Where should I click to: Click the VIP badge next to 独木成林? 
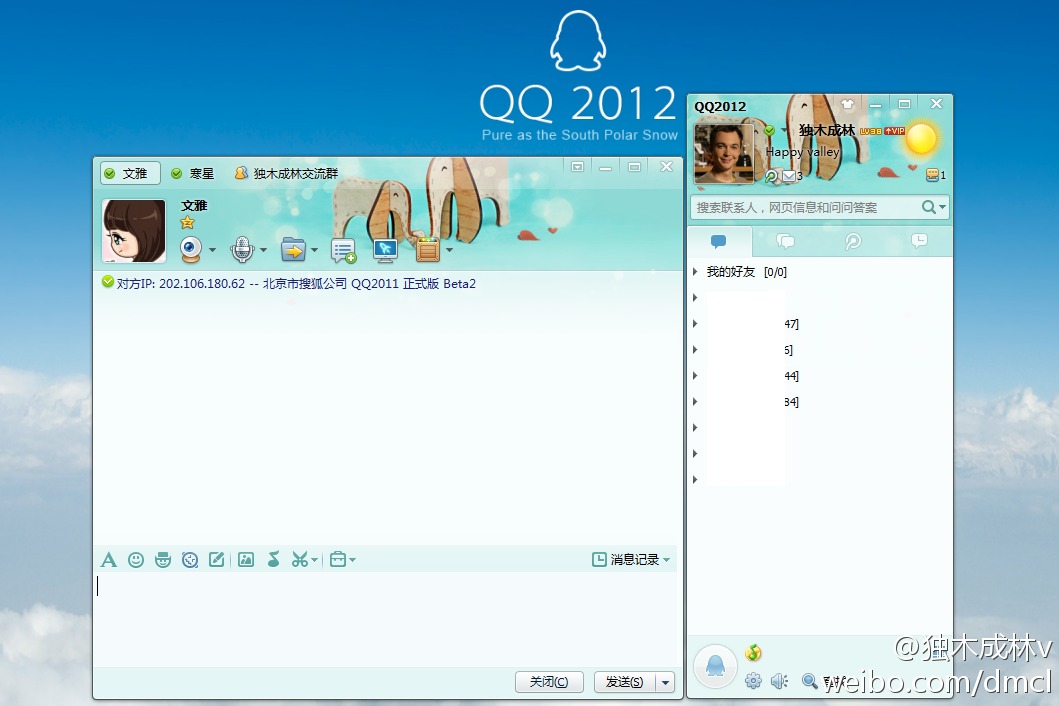pos(895,131)
